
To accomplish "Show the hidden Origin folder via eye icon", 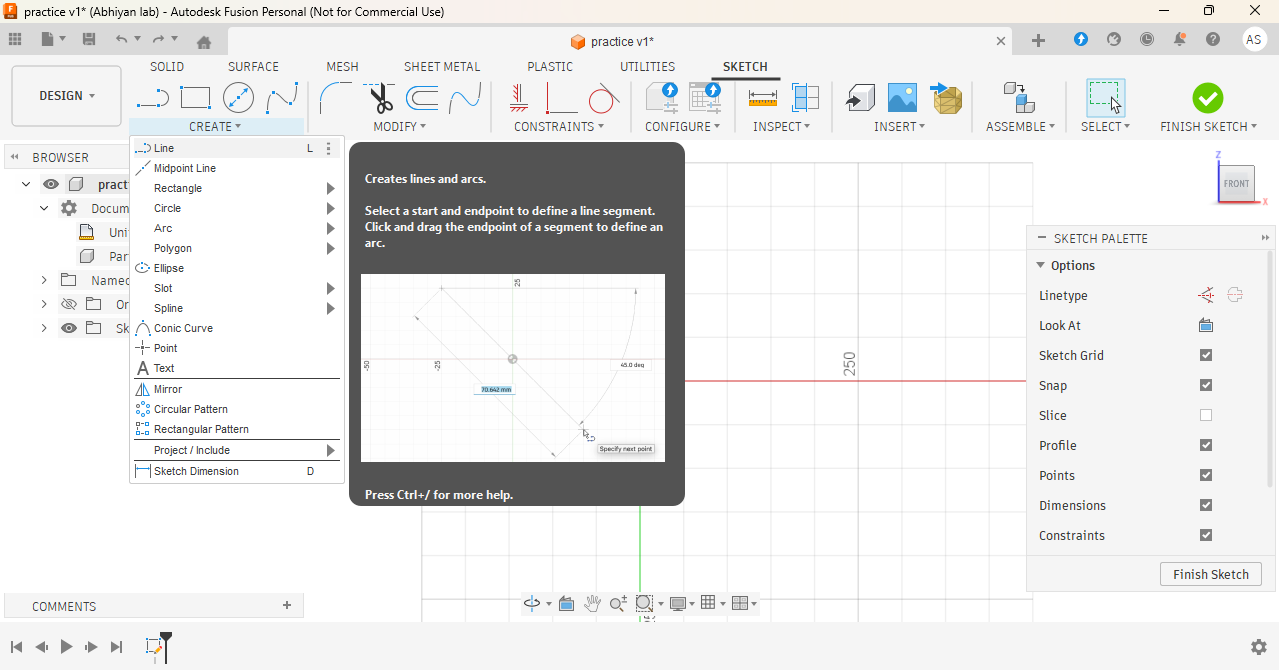I will 69,304.
